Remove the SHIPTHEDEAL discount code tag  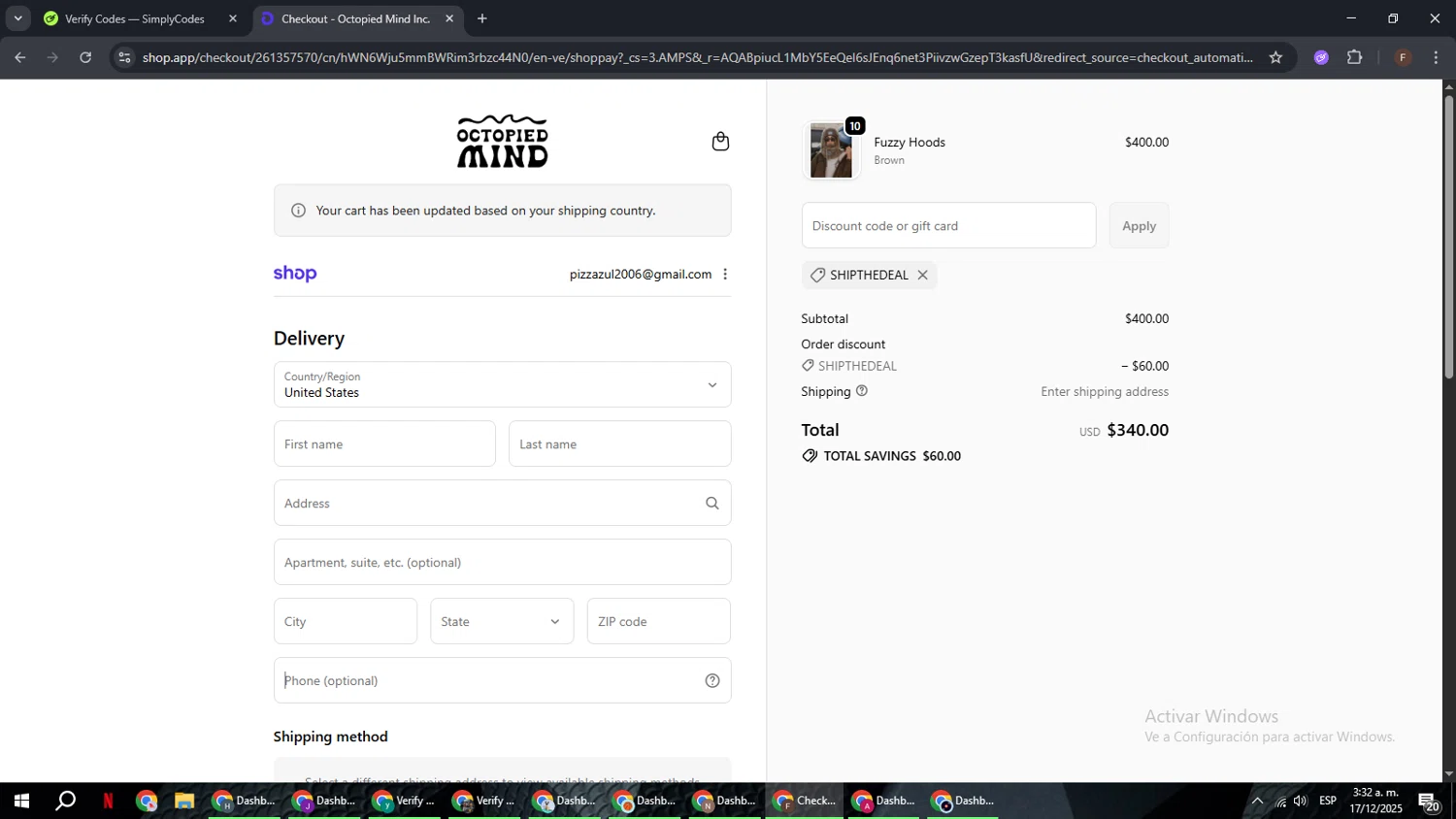point(923,275)
